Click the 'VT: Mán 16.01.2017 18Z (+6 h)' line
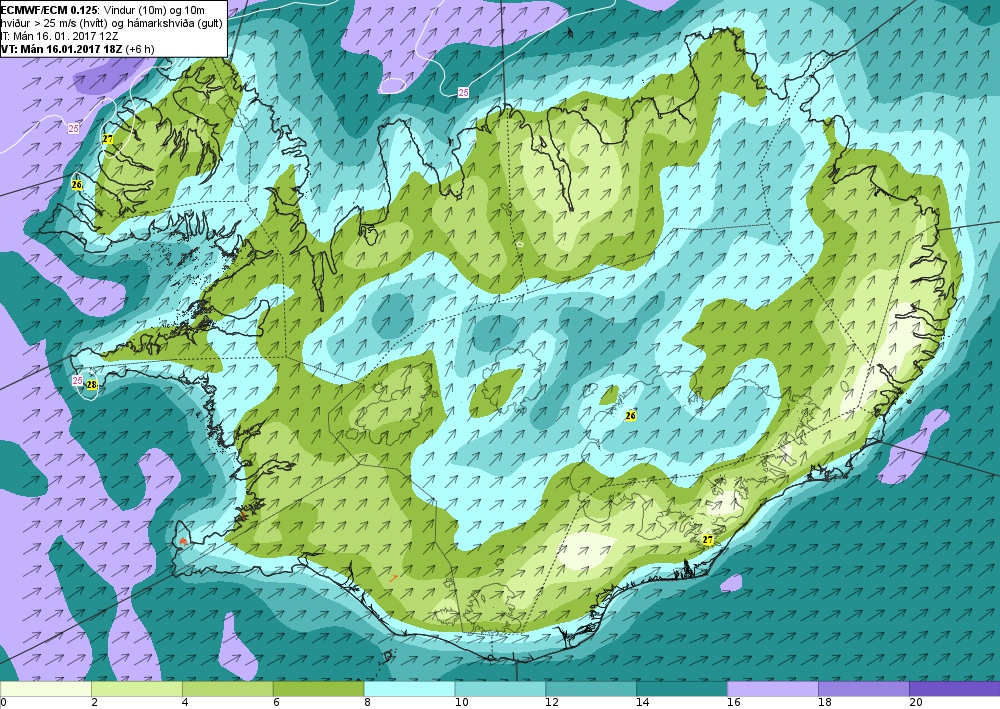 click(77, 49)
